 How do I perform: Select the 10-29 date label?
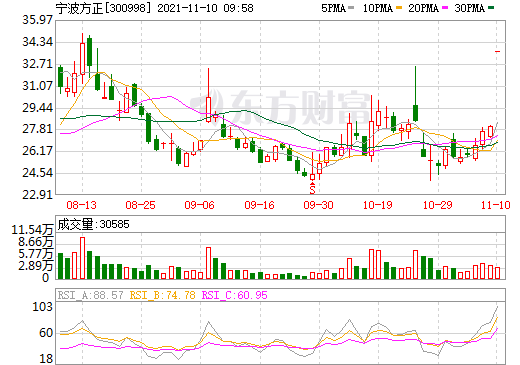438,205
